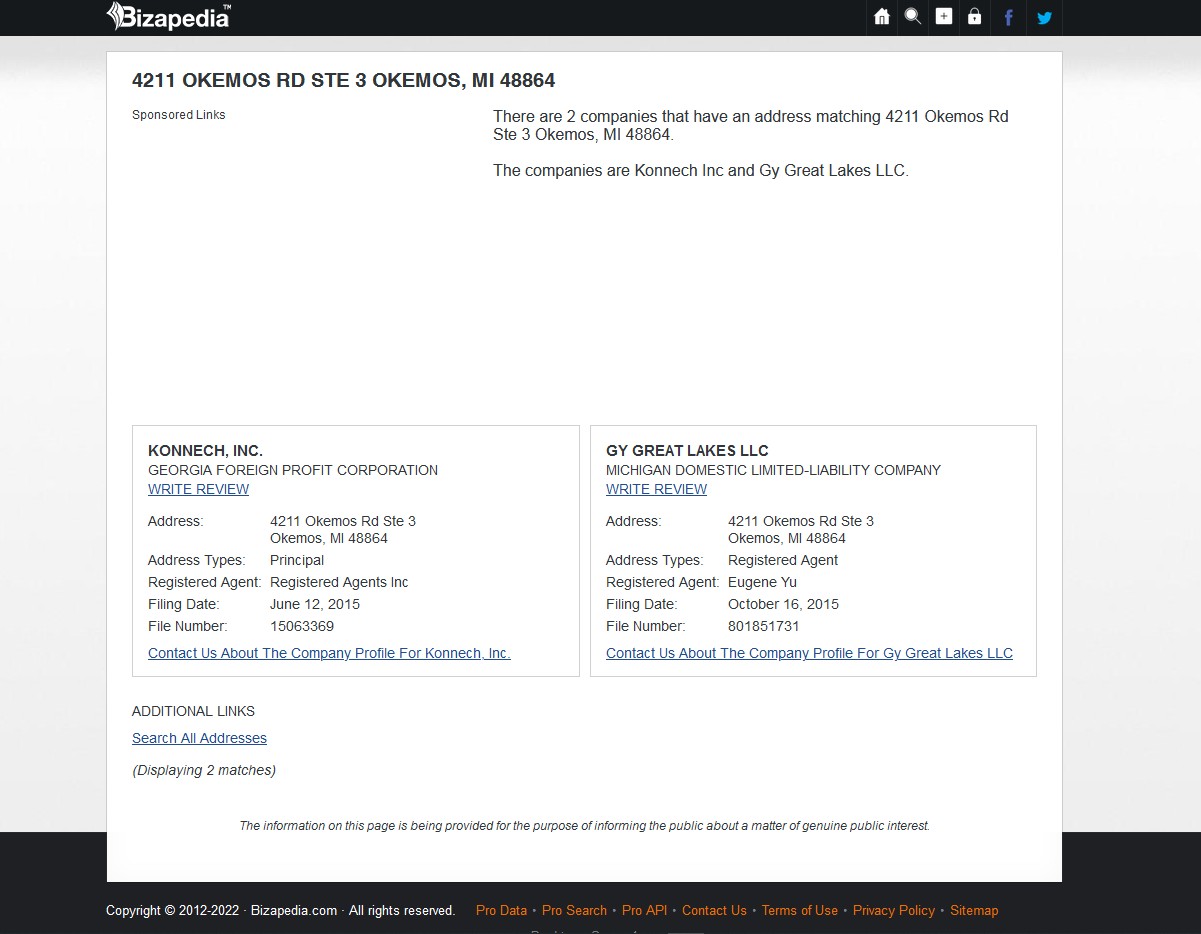
Task: Contact about the Gy Great Lakes LLC profile
Action: [809, 653]
